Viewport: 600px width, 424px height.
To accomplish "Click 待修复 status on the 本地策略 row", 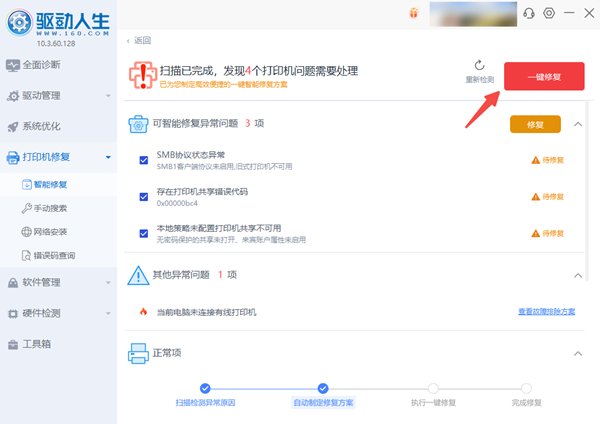I will tap(553, 233).
